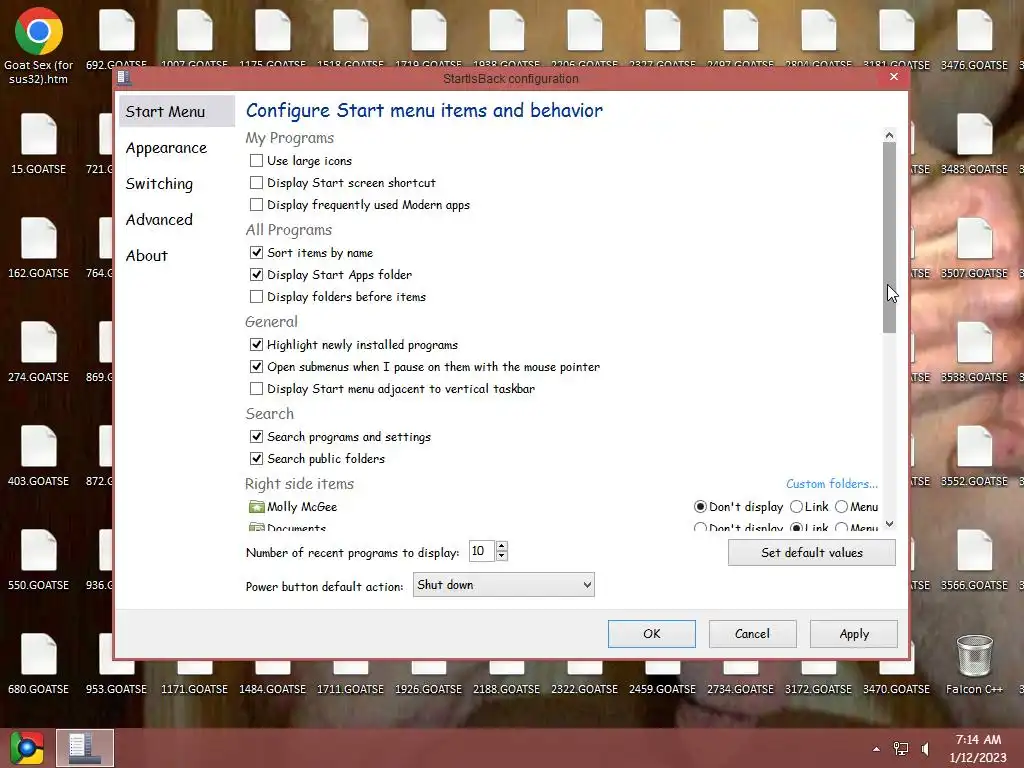Image resolution: width=1024 pixels, height=768 pixels.
Task: Enable Use large icons checkbox
Action: click(x=257, y=161)
